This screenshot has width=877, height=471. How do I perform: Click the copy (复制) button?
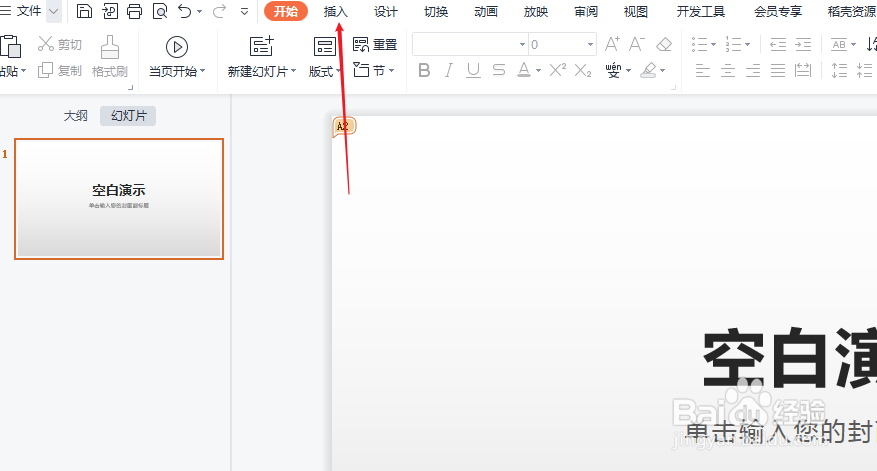[60, 70]
